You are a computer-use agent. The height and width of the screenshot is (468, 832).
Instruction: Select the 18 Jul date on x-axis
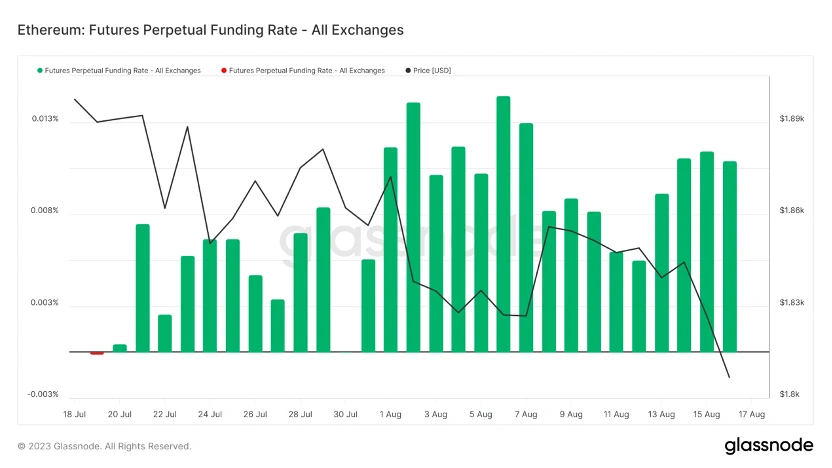75,414
